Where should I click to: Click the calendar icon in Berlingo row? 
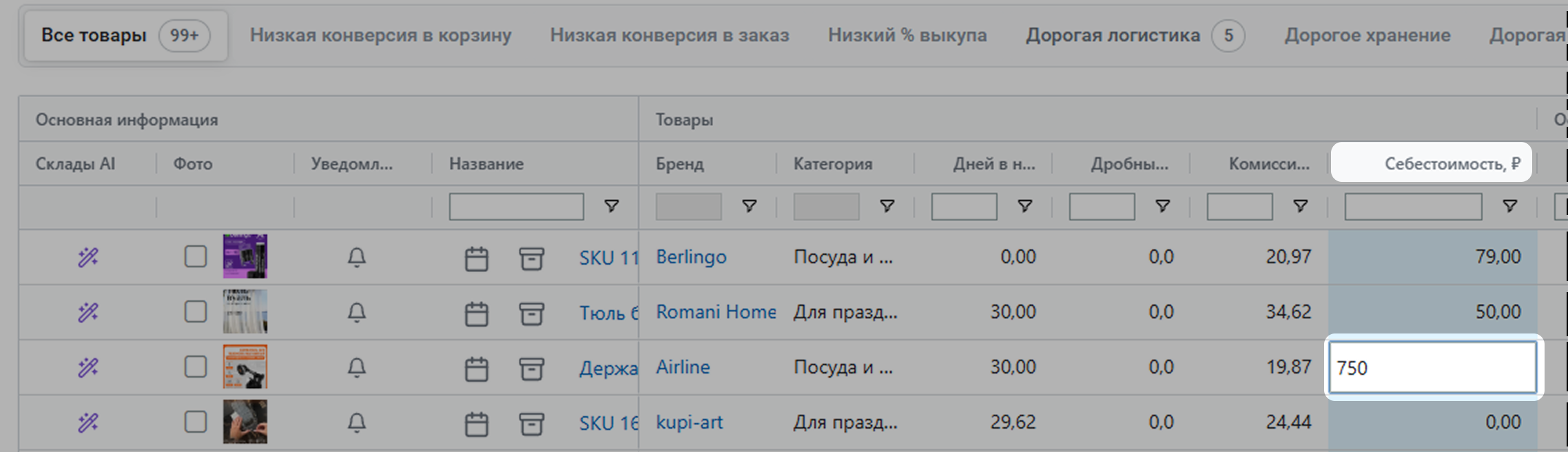click(x=476, y=258)
